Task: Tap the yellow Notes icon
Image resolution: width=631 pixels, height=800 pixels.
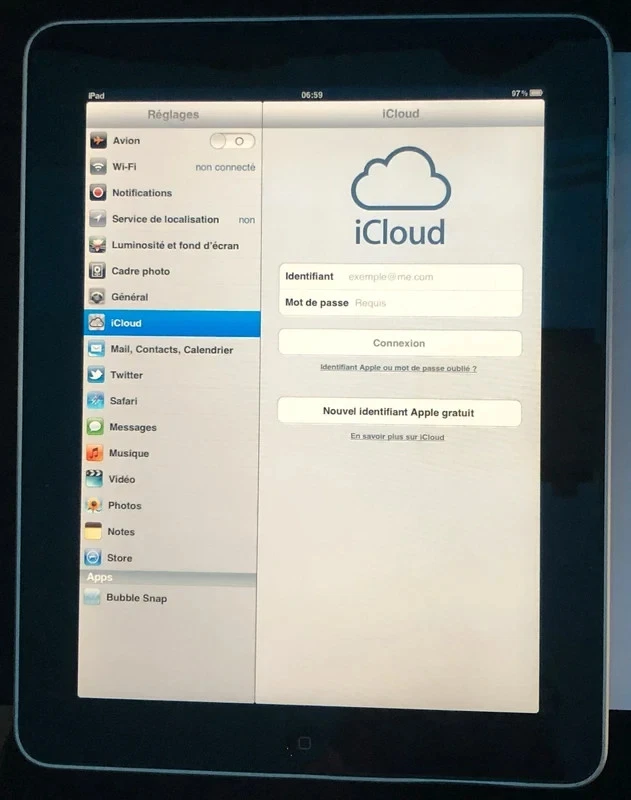Action: click(x=93, y=531)
